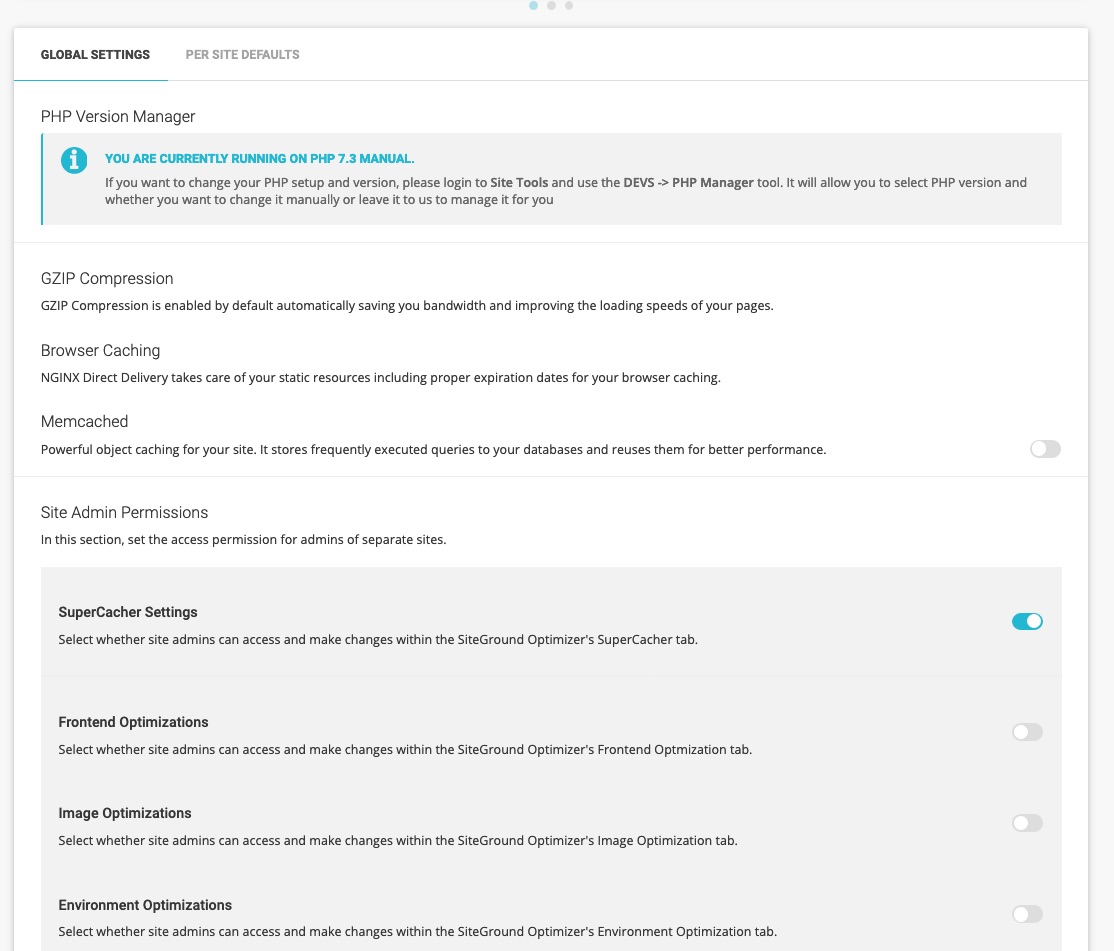Disable SuperCacher Settings permission toggle
The image size is (1114, 951).
click(1027, 621)
